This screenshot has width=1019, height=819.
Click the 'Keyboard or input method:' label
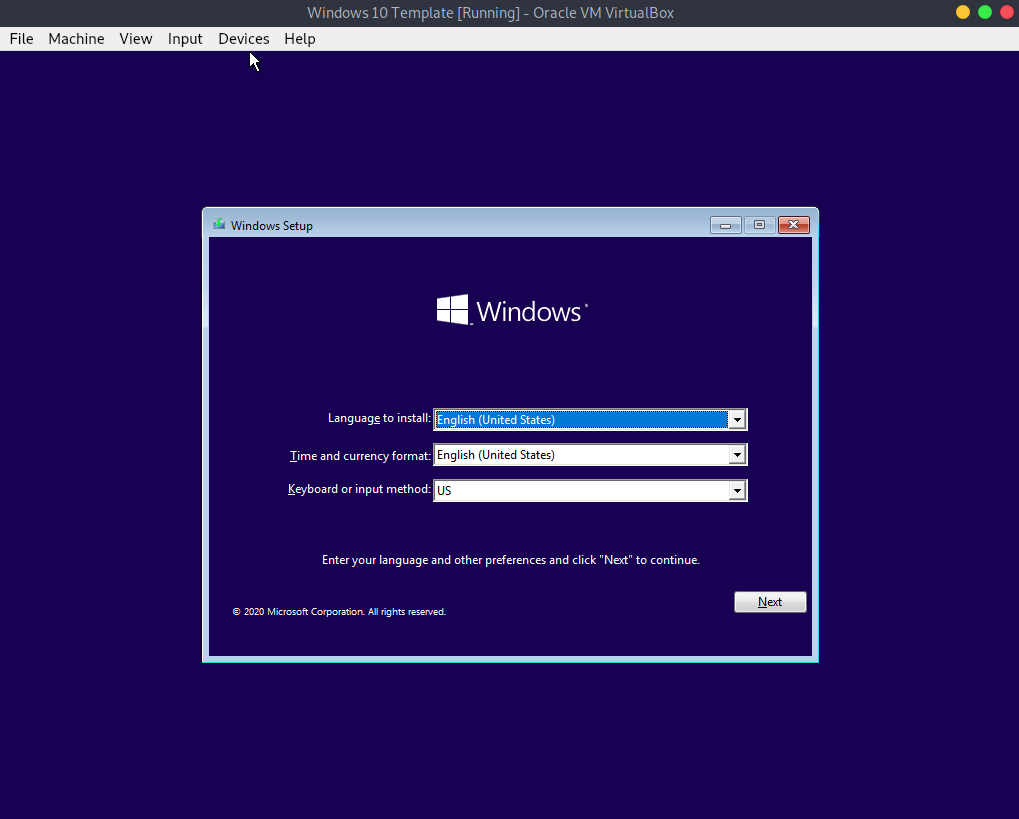[359, 489]
